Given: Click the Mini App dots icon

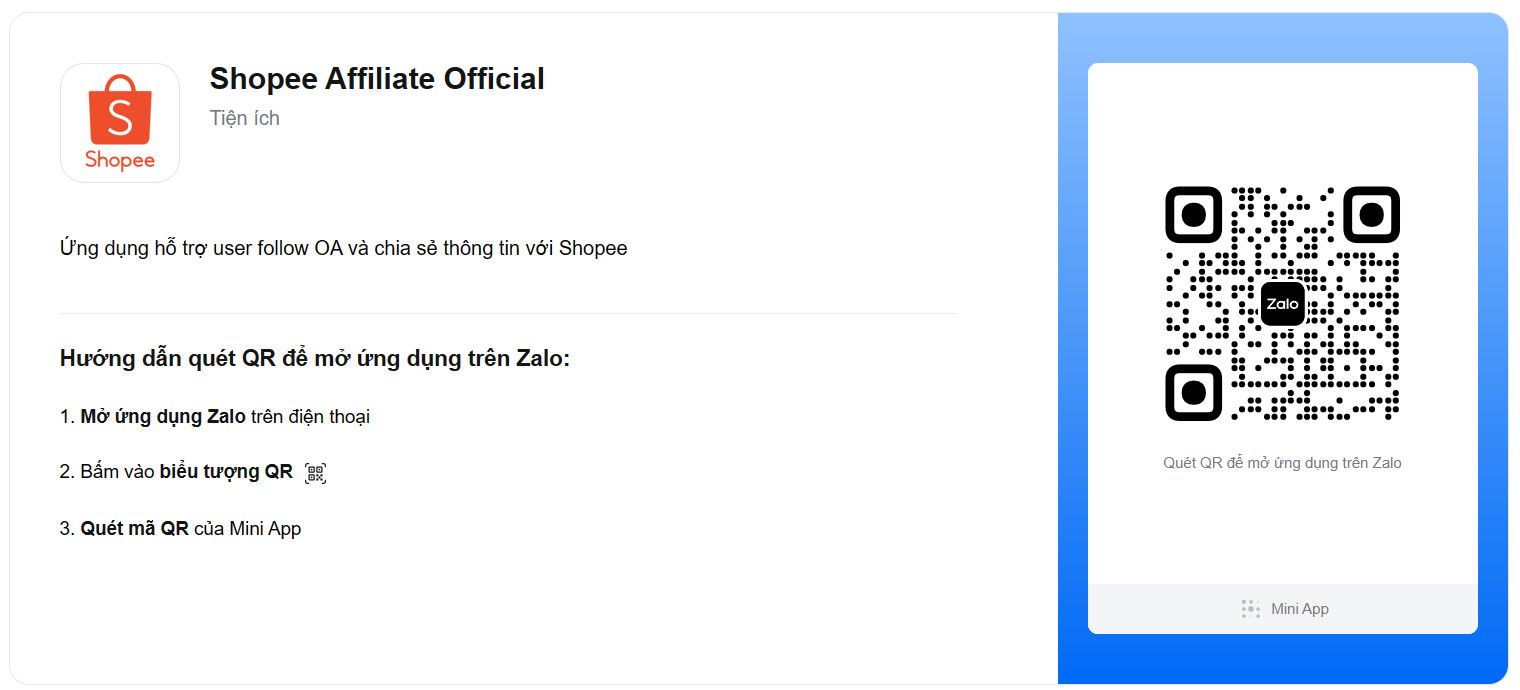Looking at the screenshot, I should 1250,609.
